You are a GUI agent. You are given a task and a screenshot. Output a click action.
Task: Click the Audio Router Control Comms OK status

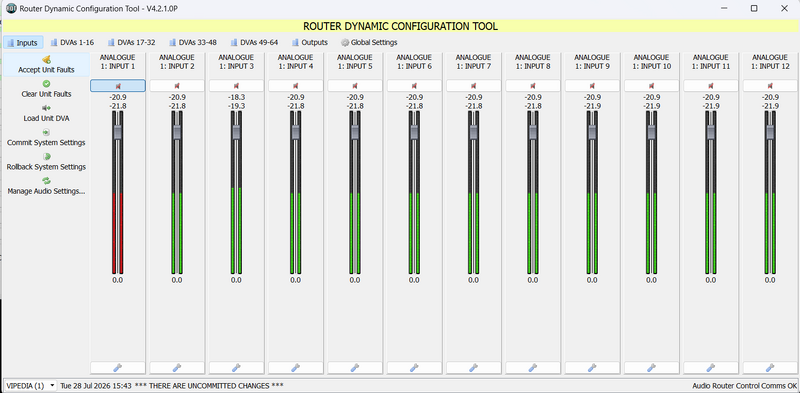[744, 386]
